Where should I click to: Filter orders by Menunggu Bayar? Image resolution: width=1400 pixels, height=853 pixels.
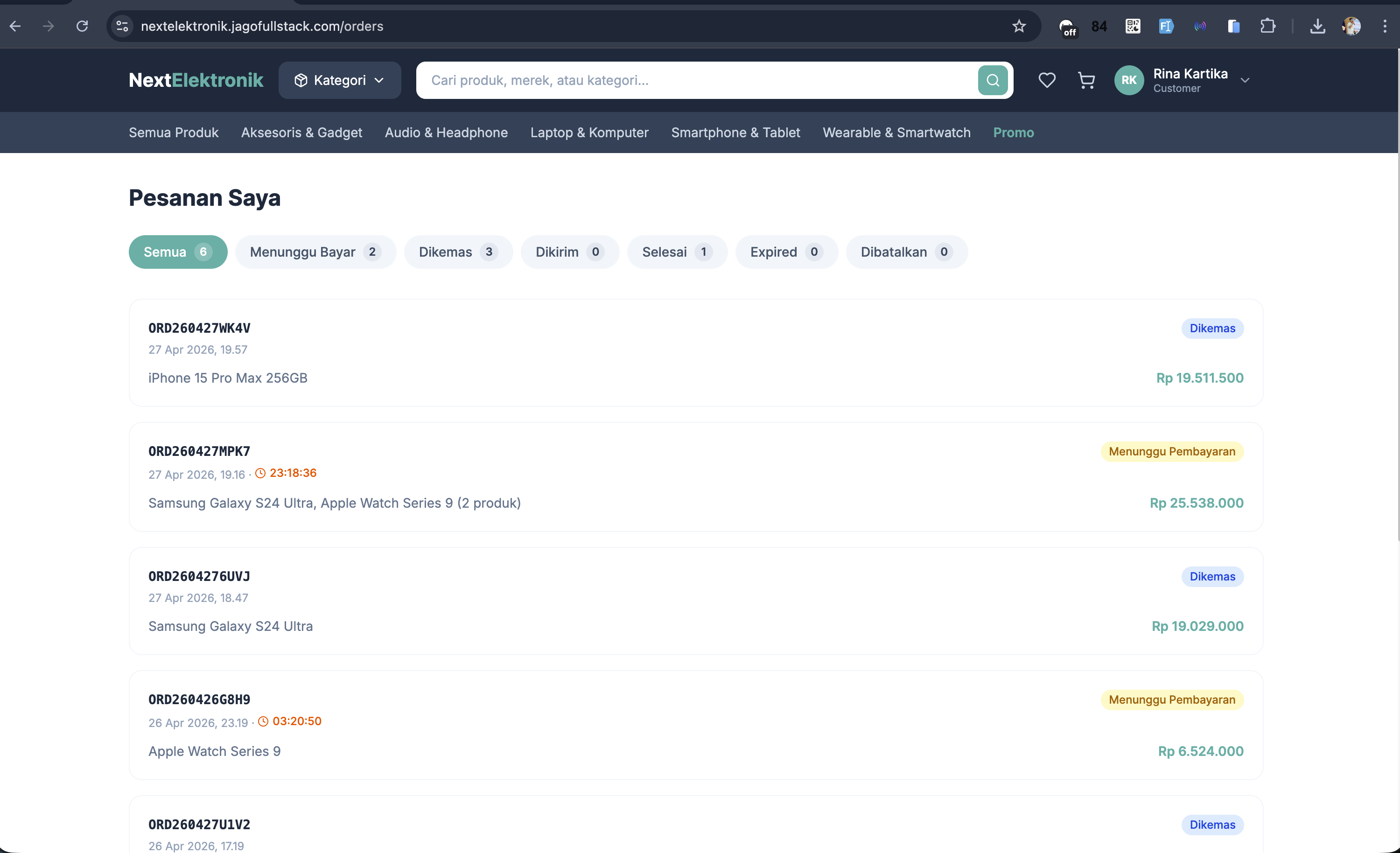click(315, 252)
